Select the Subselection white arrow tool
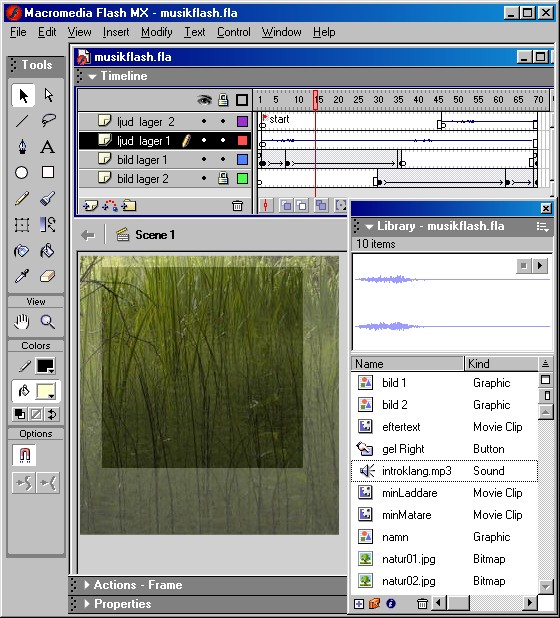560x618 pixels. (x=48, y=95)
